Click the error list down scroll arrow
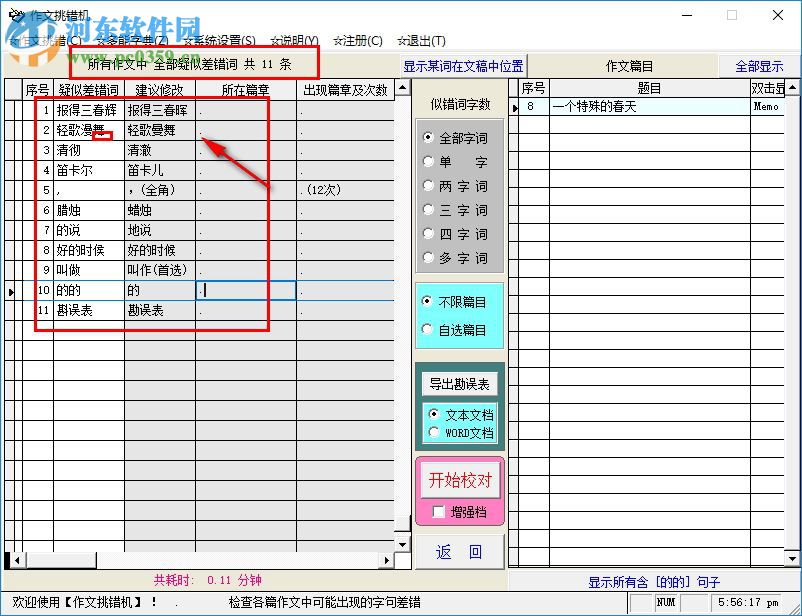802x616 pixels. tap(404, 544)
